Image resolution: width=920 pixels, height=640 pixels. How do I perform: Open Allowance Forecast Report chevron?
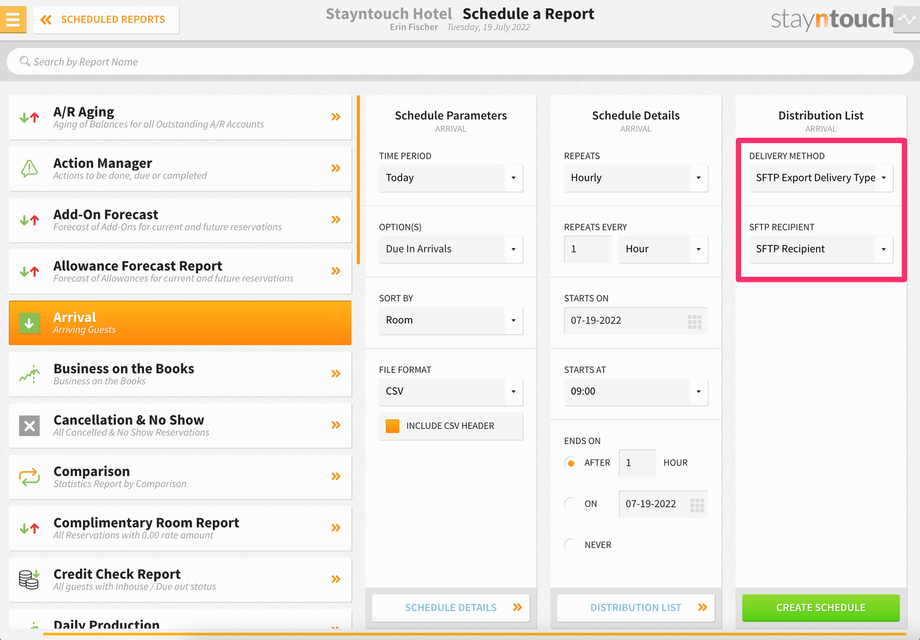[336, 271]
